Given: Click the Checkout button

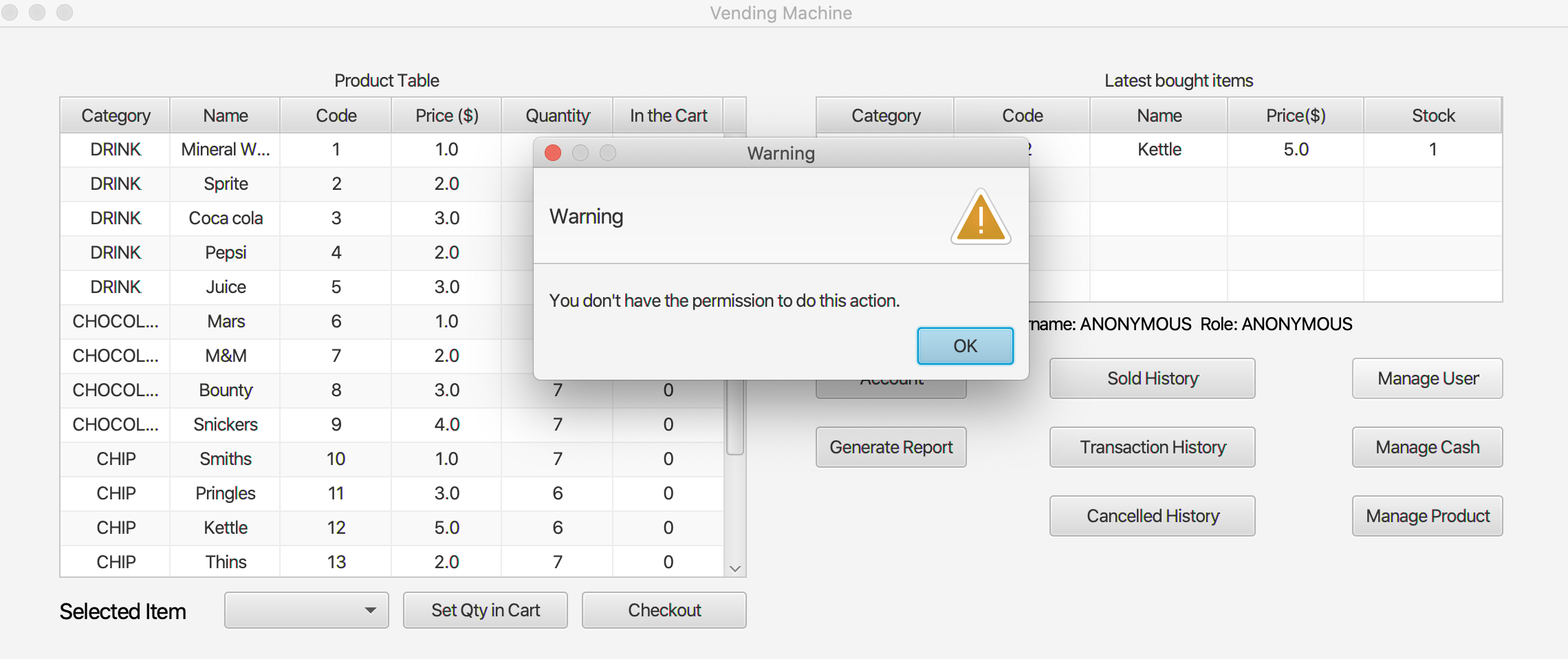Looking at the screenshot, I should [664, 610].
